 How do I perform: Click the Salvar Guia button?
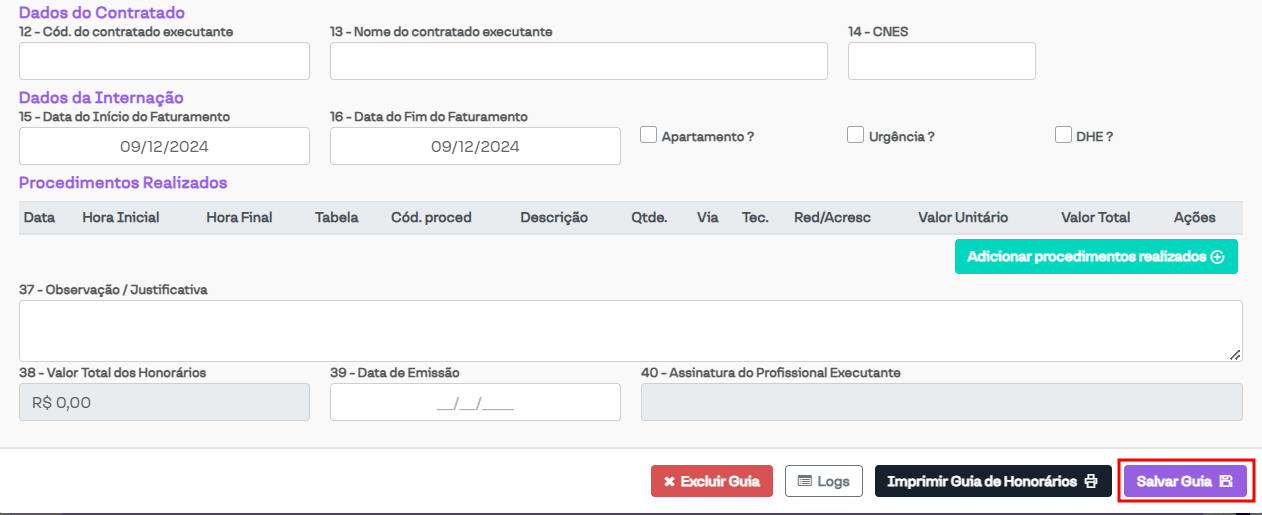[x=1185, y=481]
